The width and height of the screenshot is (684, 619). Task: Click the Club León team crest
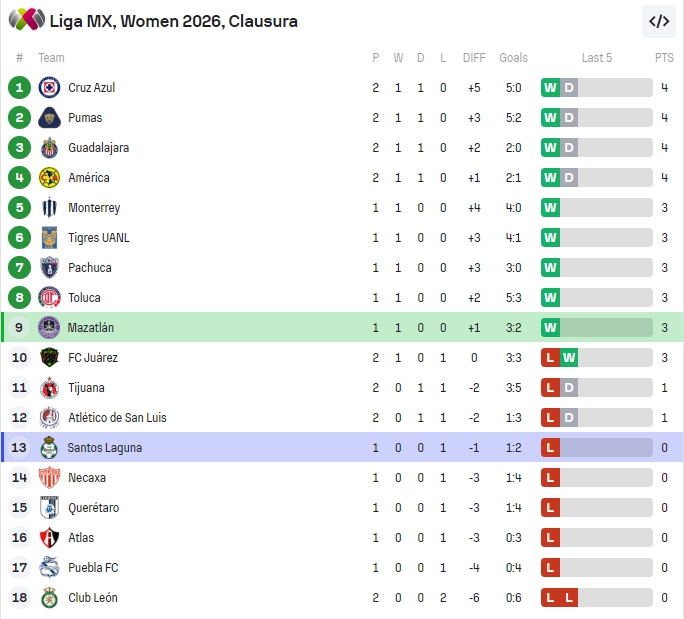49,598
